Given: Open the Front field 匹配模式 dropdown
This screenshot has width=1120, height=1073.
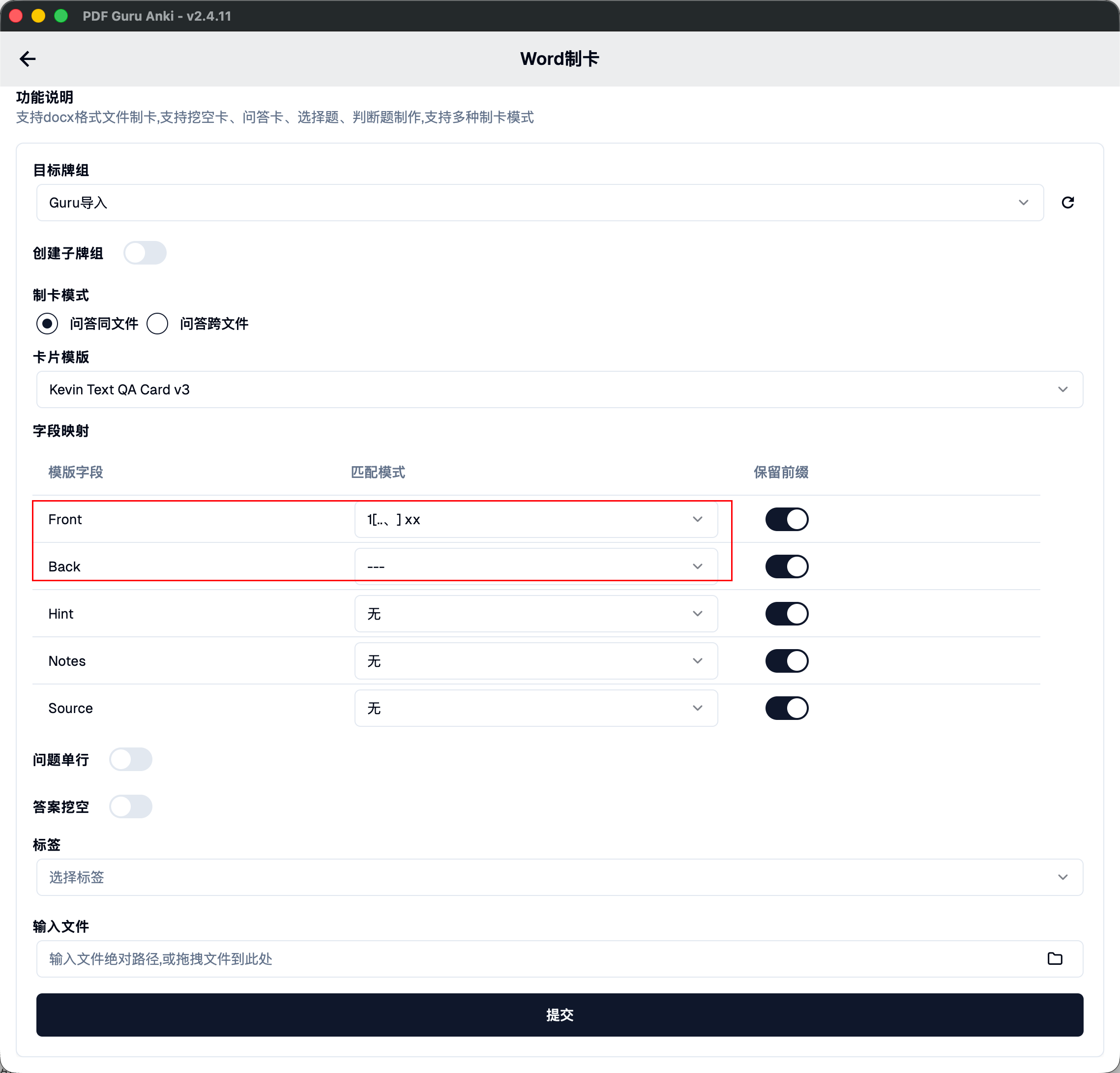Looking at the screenshot, I should (535, 519).
